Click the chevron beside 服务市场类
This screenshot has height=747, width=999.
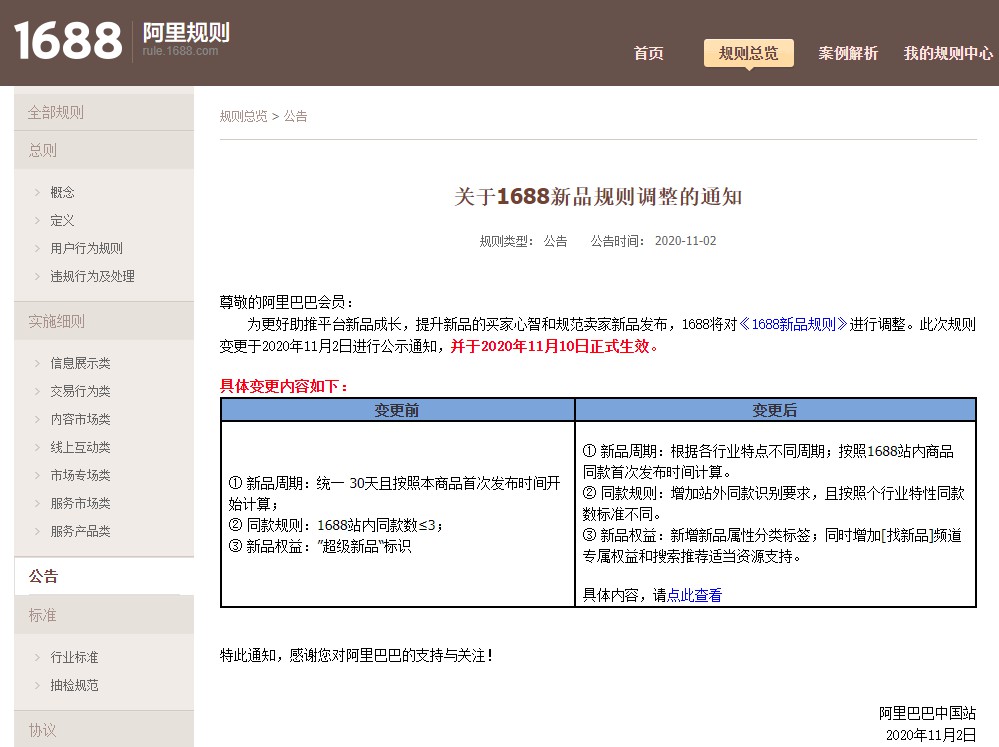click(x=37, y=504)
